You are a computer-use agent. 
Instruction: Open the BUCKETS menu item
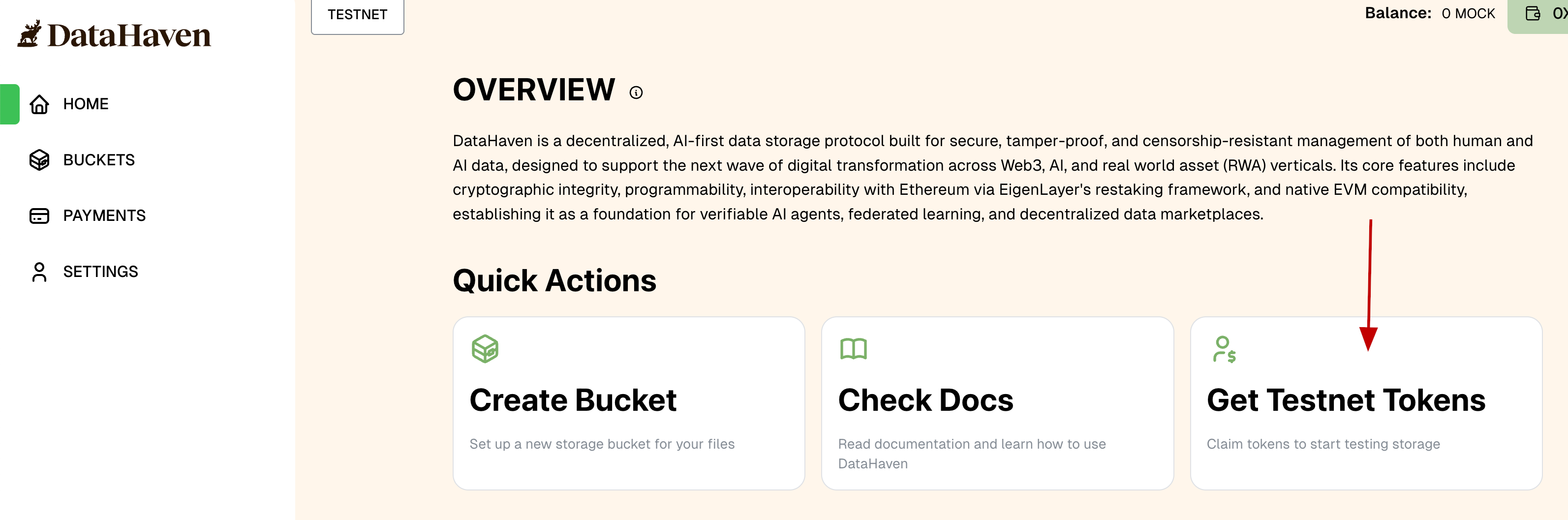(x=99, y=160)
